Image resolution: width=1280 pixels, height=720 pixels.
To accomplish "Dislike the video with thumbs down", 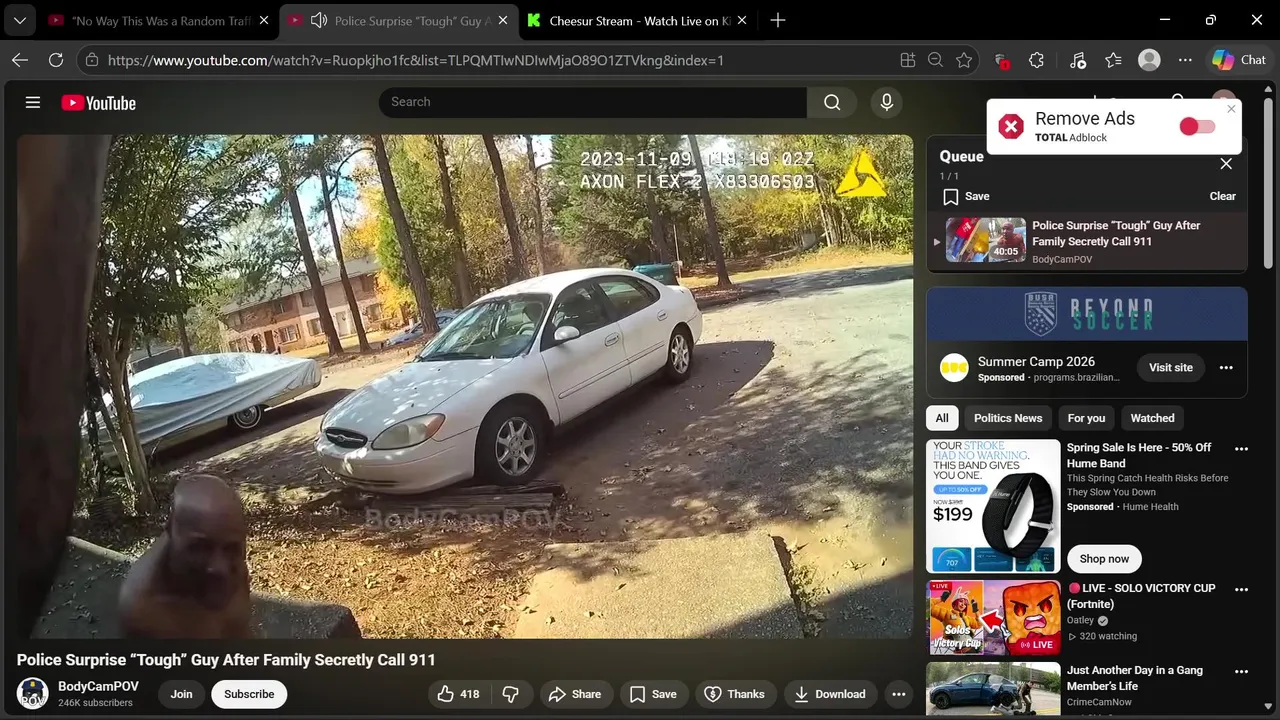I will (x=510, y=694).
